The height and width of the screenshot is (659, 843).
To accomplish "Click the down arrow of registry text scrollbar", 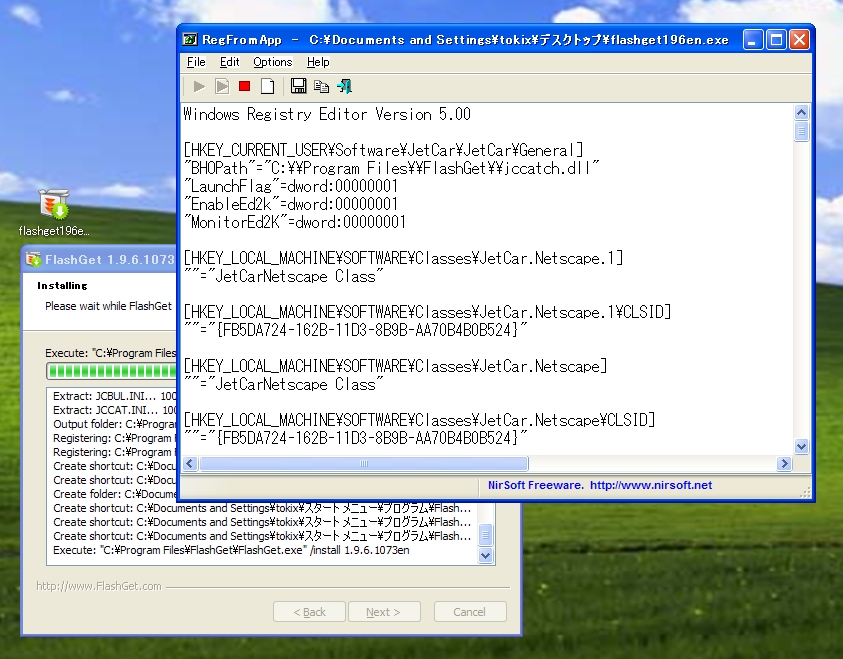I will [x=801, y=446].
